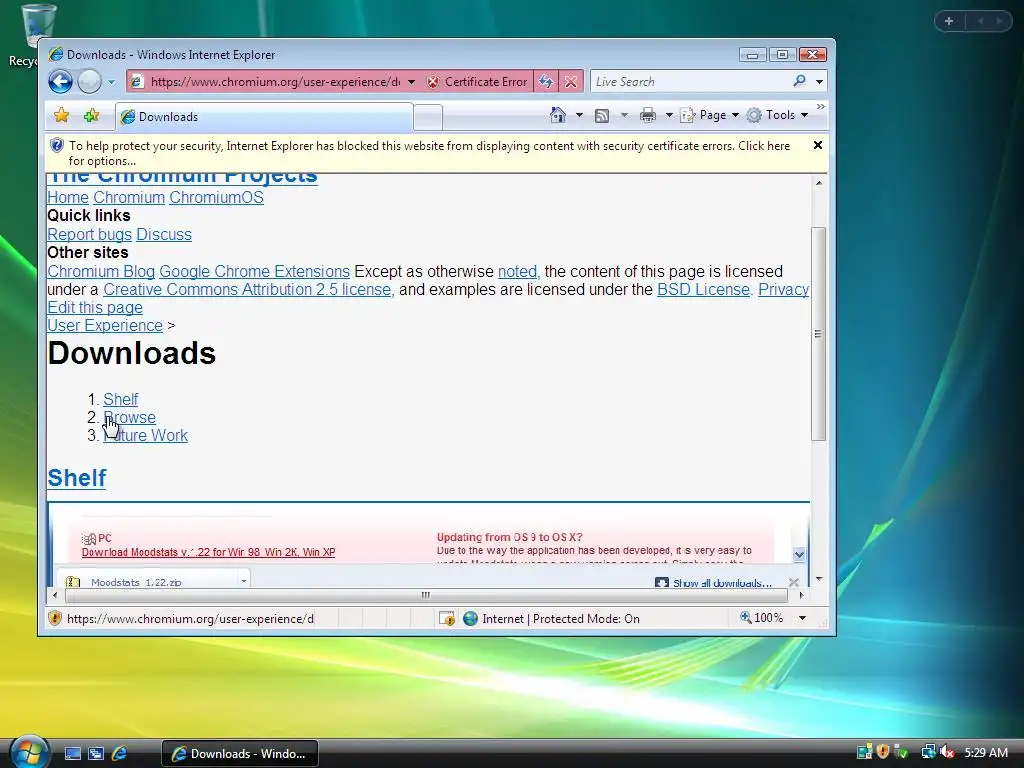Click the information bar security message

(x=429, y=153)
